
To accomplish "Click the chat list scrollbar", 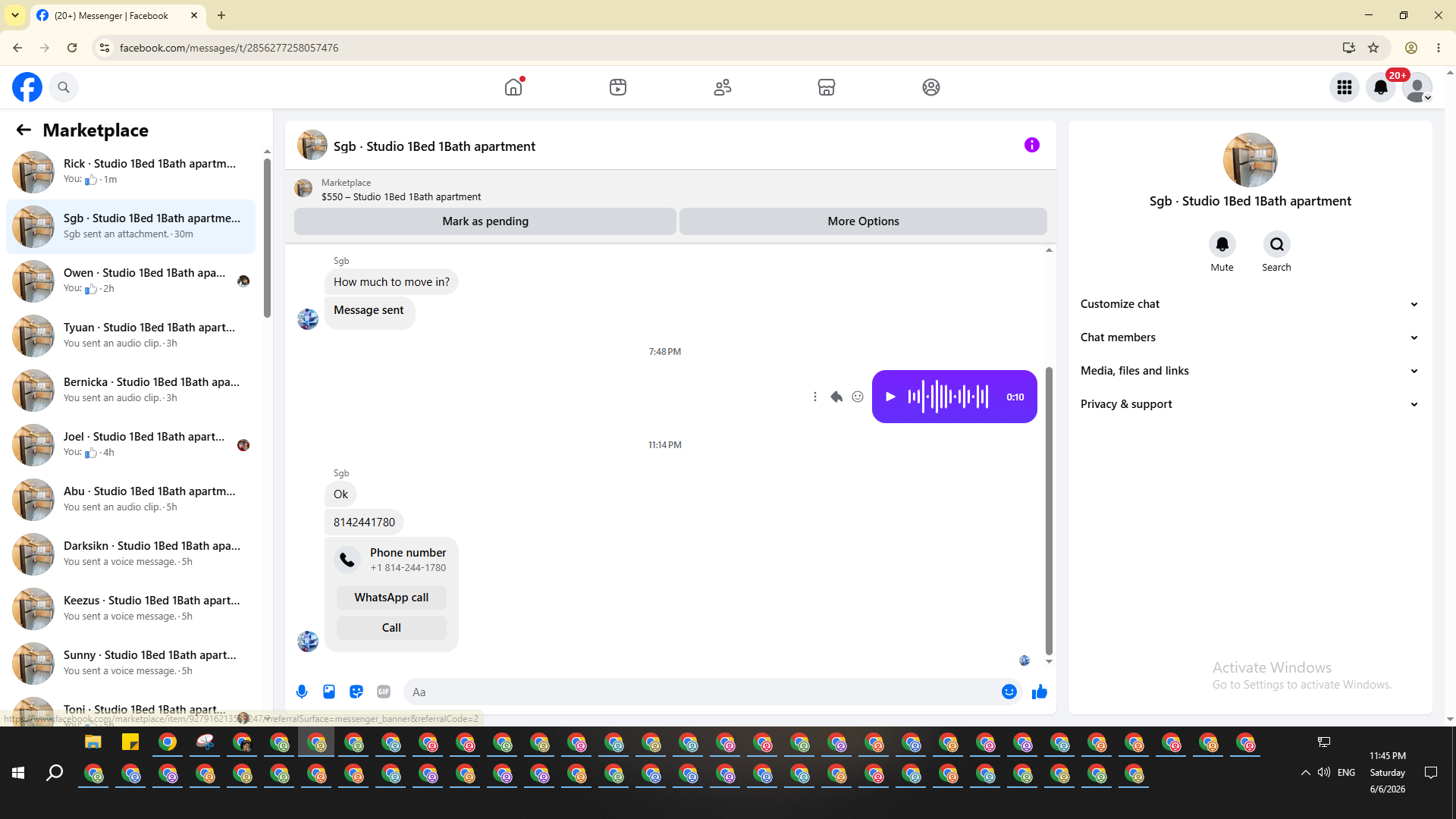I will (267, 237).
